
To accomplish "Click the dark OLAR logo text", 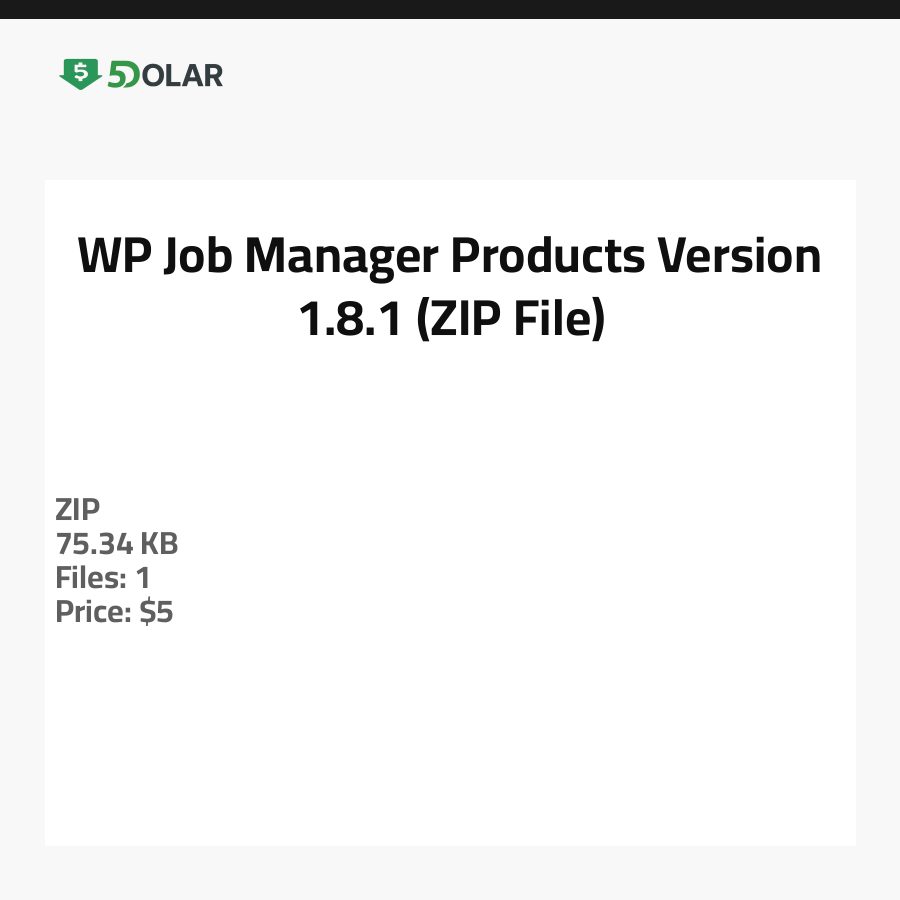I will 182,75.
